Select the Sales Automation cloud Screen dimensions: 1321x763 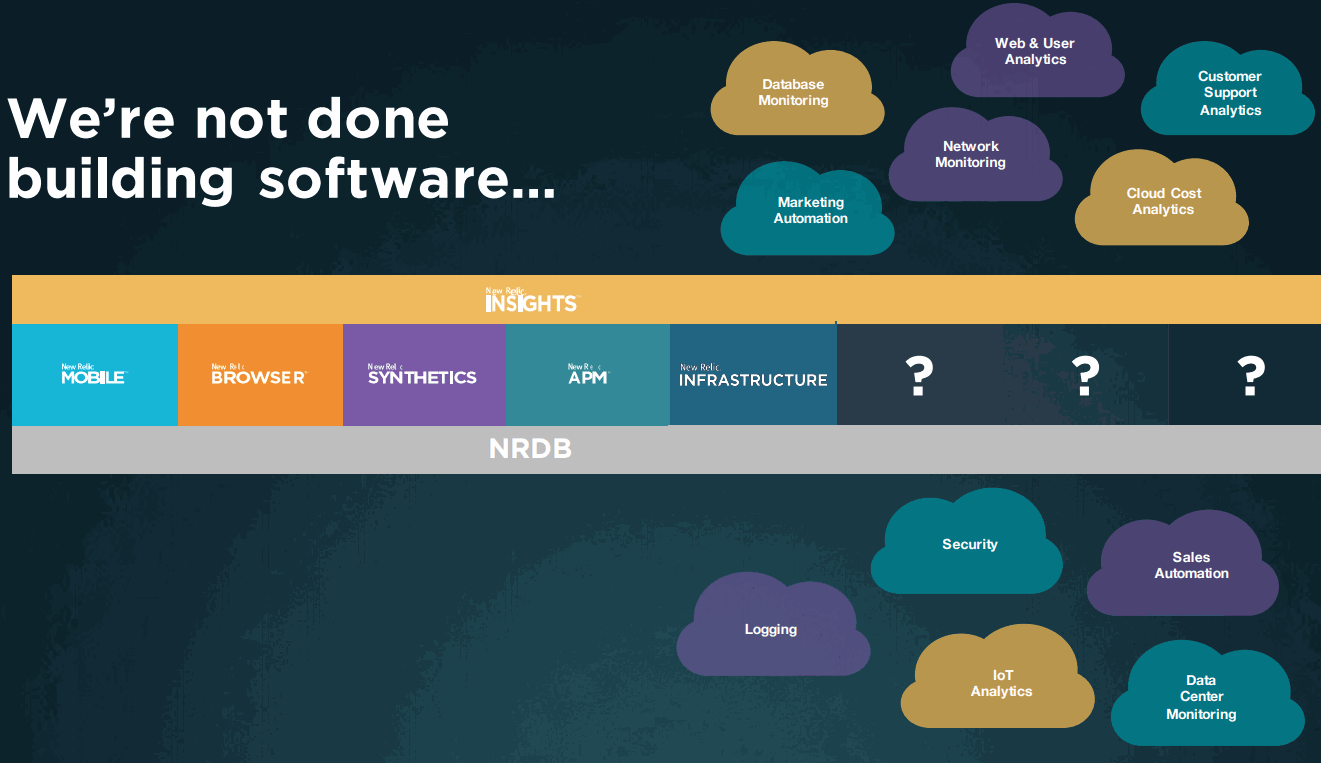1183,563
